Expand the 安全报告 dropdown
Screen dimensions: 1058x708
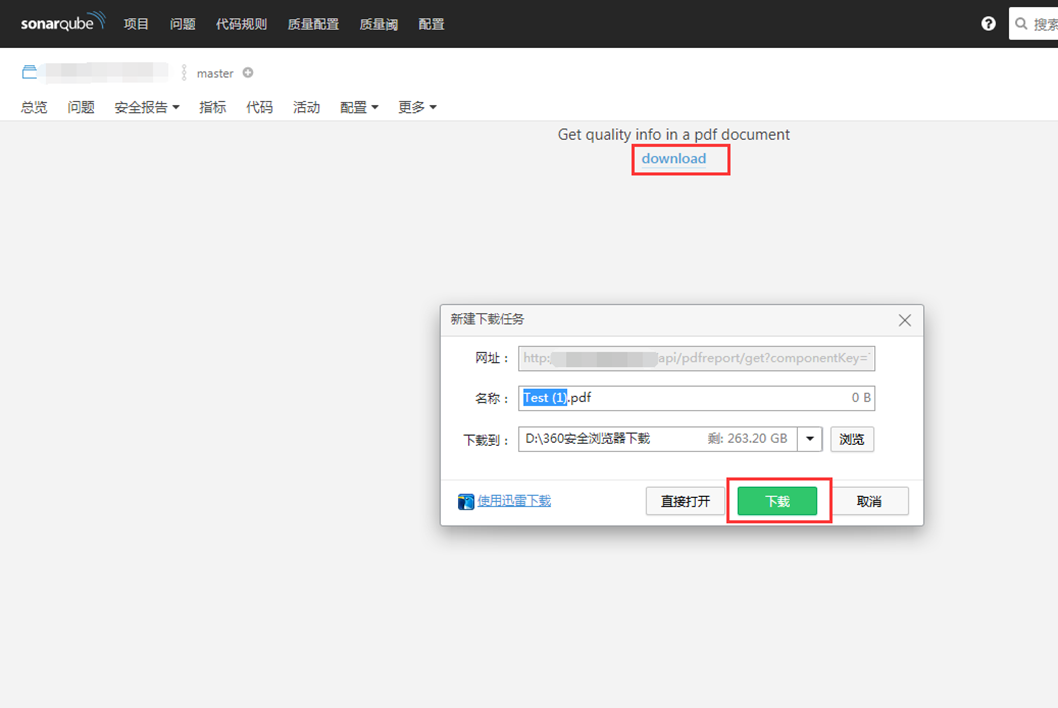(x=147, y=107)
